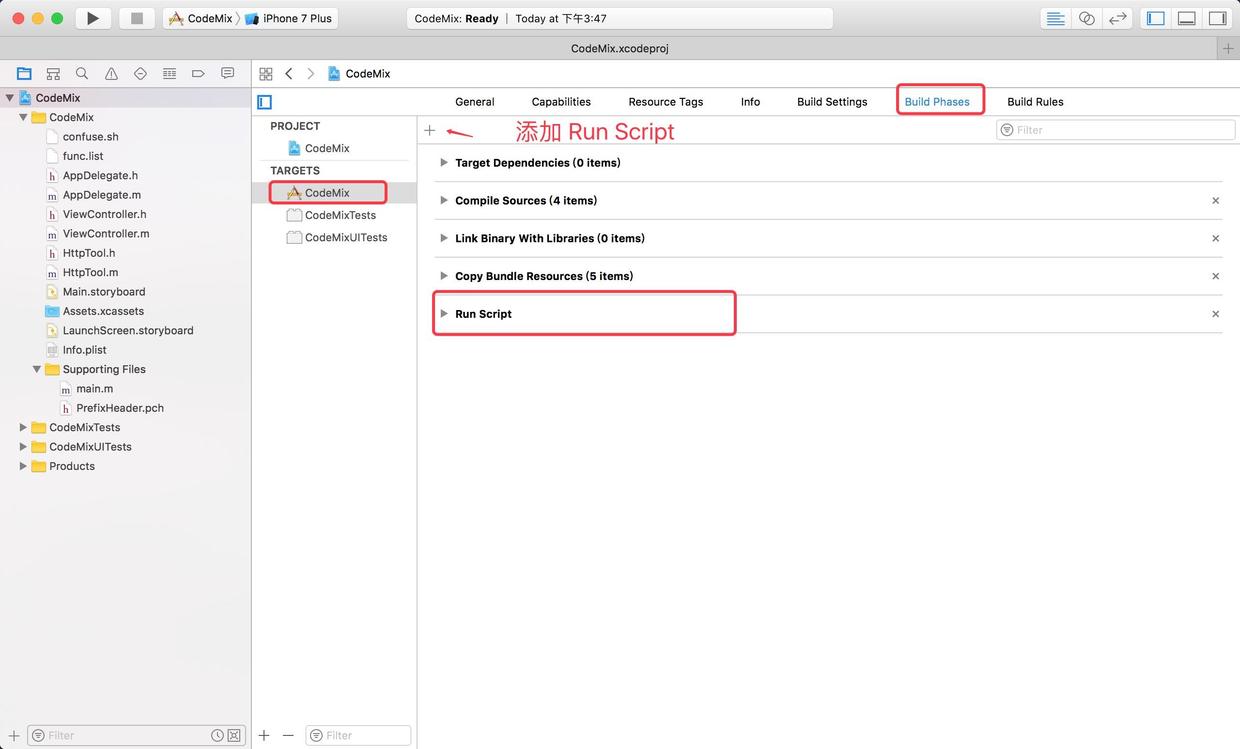
Task: Expand the CodeMixUITests group
Action: [23, 447]
